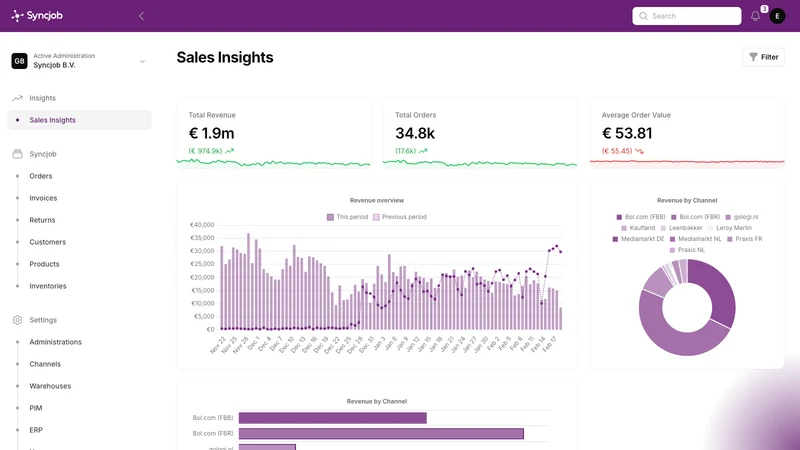Toggle Leroy Merlin legend entry

(x=730, y=228)
